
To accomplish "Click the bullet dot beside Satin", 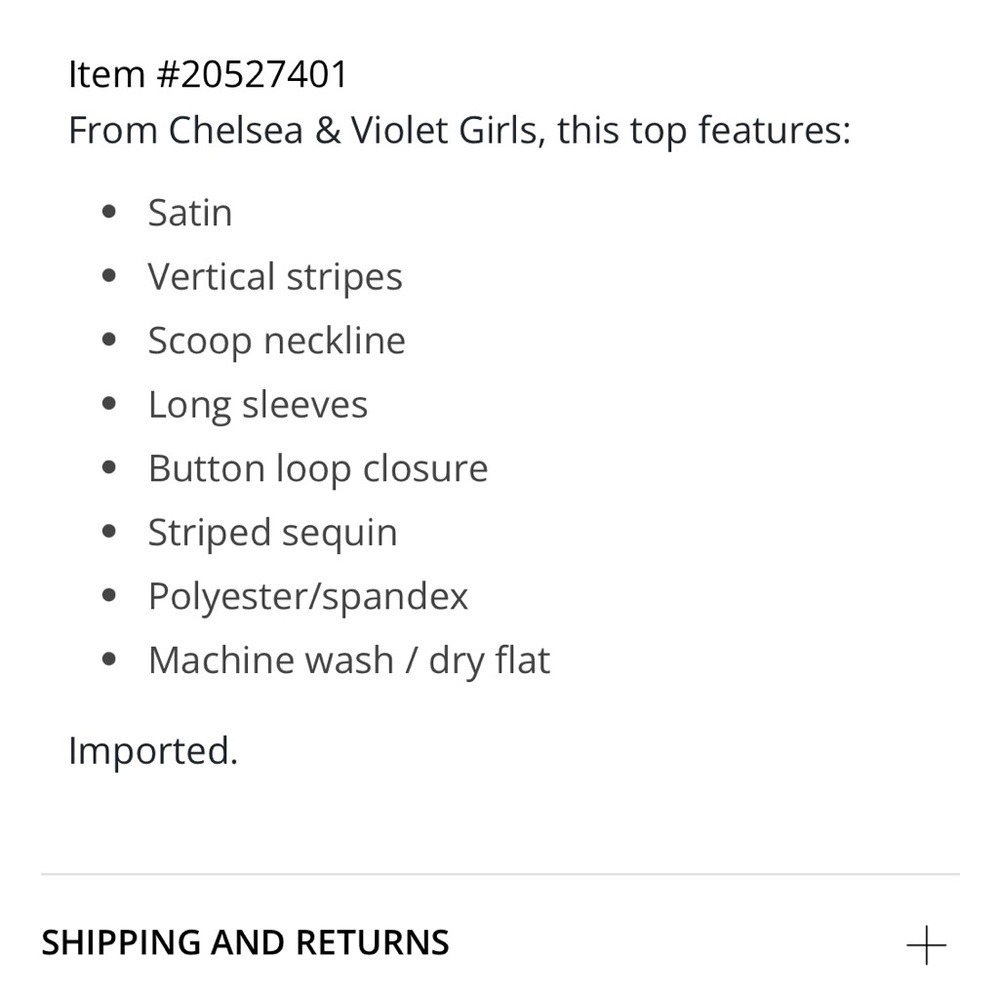I will point(109,212).
